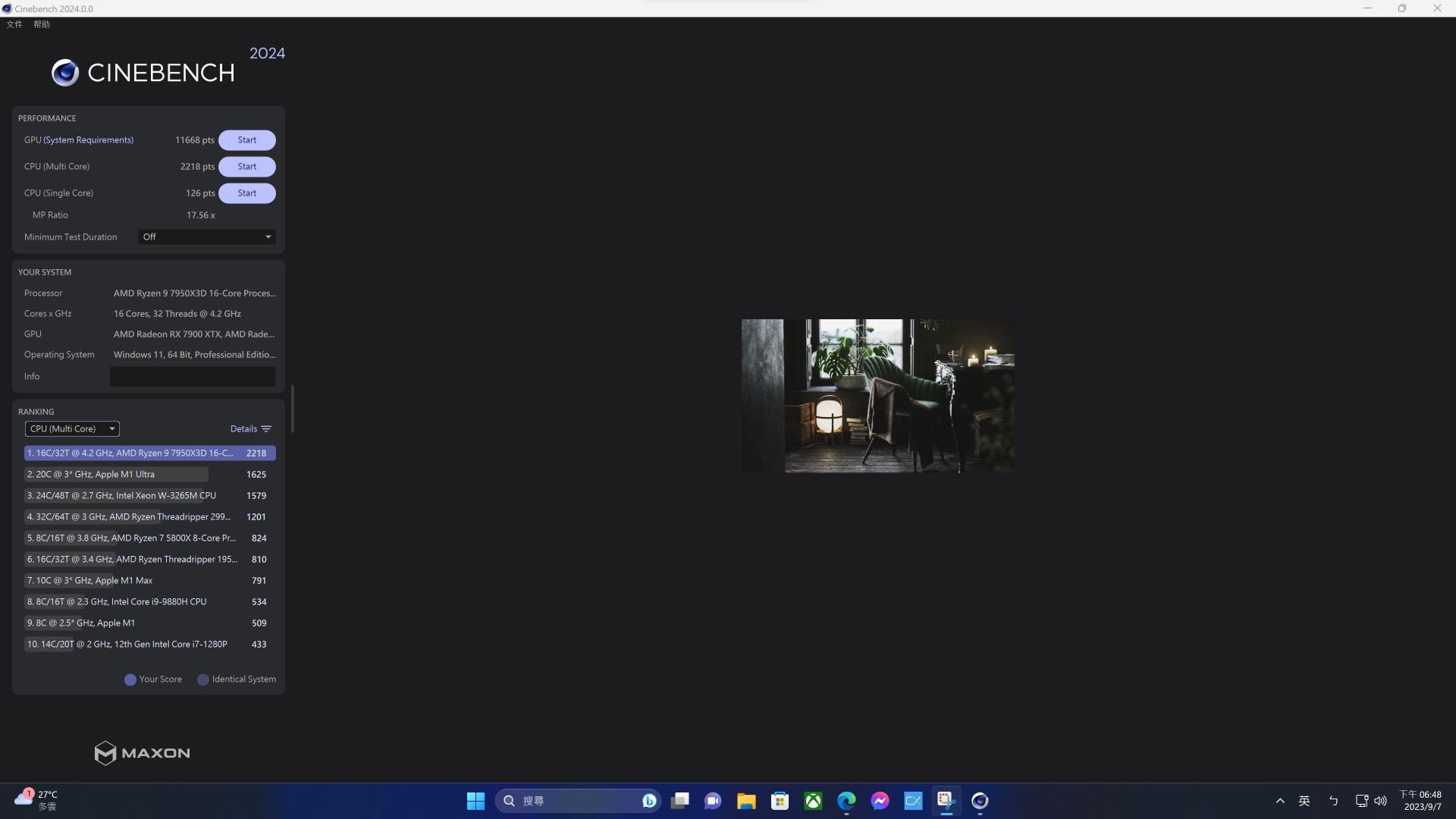Open the 帮助 menu
The width and height of the screenshot is (1456, 819).
[42, 24]
